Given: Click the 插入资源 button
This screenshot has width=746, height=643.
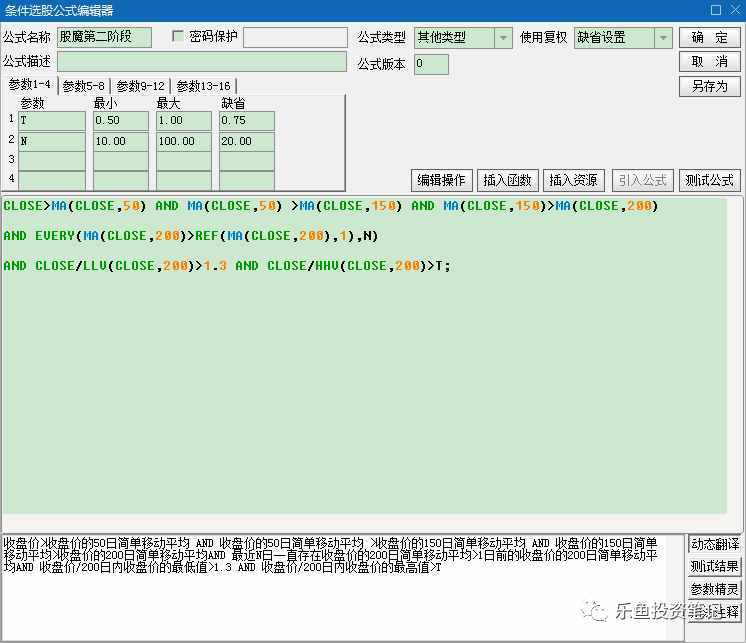Looking at the screenshot, I should pyautogui.click(x=573, y=180).
